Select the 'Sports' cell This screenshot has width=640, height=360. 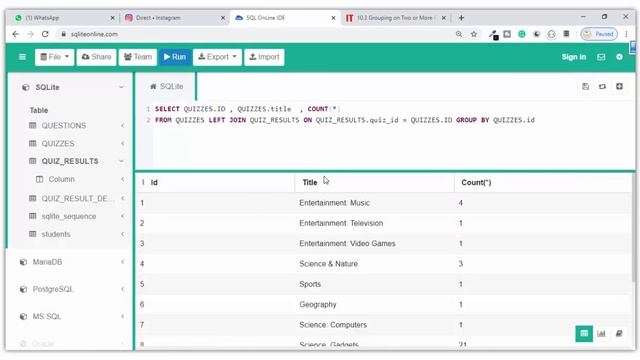[310, 284]
